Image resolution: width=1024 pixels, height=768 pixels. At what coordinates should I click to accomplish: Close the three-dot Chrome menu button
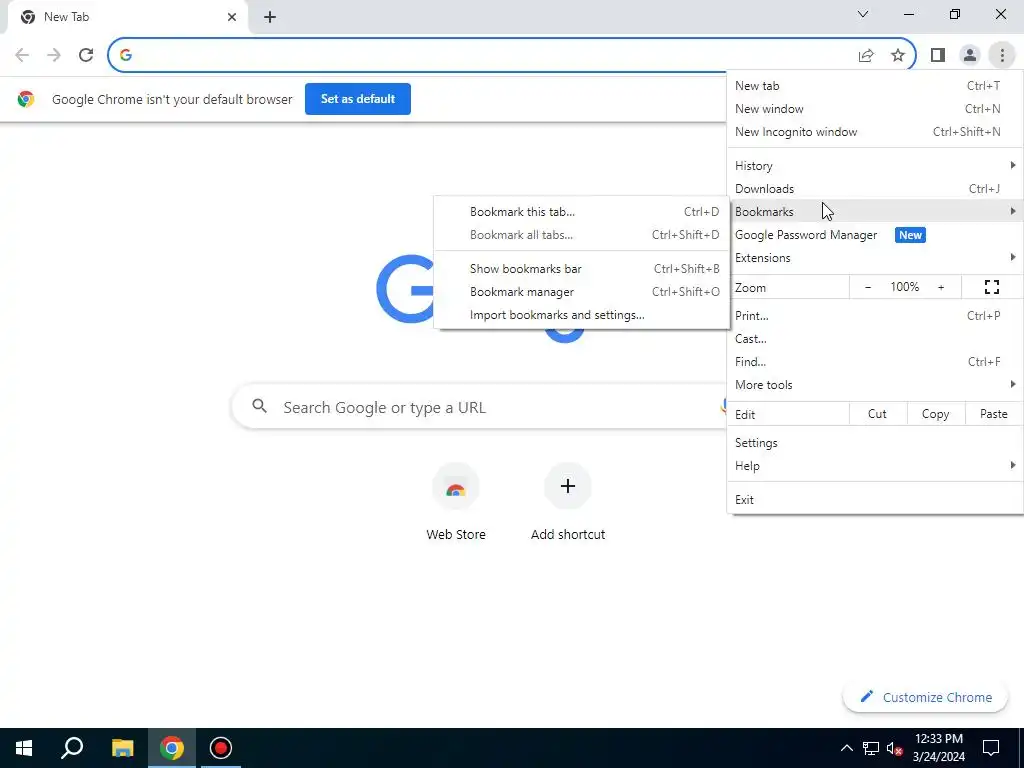[1002, 55]
